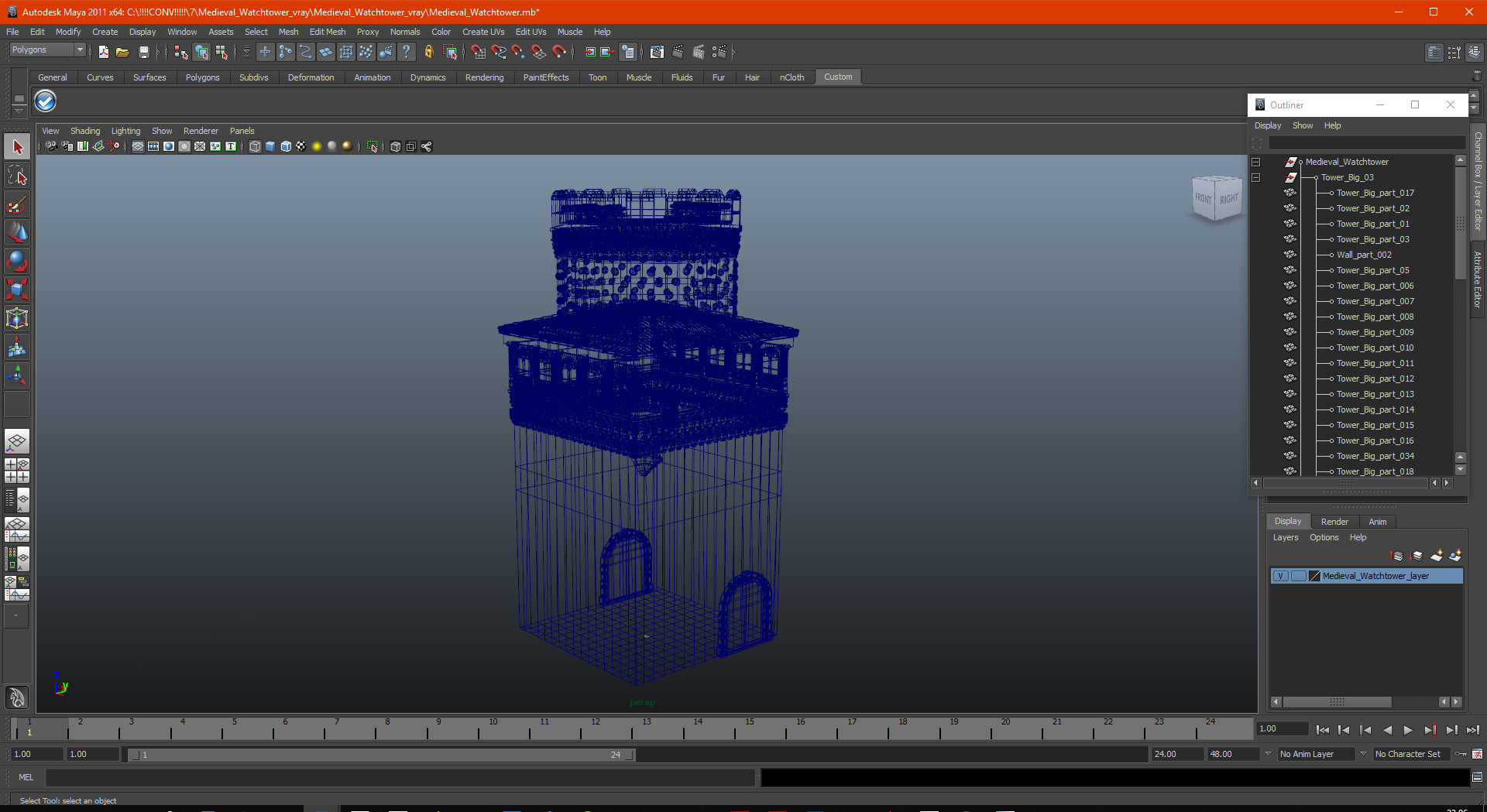Screen dimensions: 1487x812
Task: Toggle visibility V box of Medieval_Watchtower_layer
Action: (1281, 576)
